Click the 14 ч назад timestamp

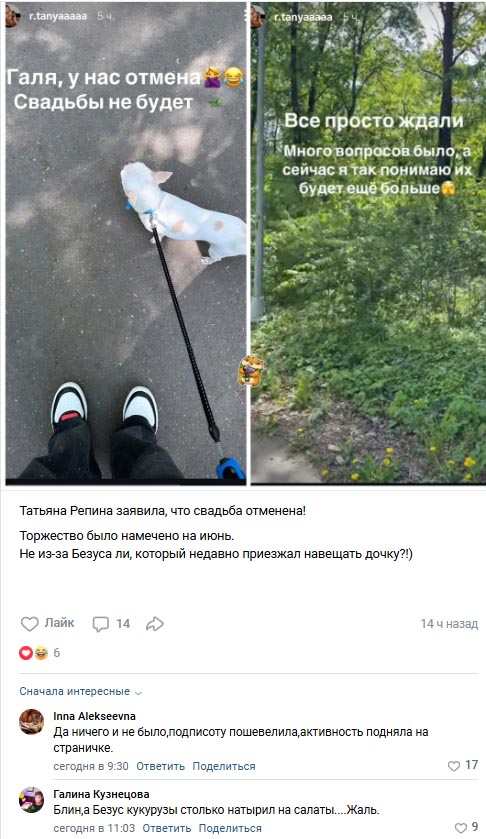click(449, 623)
